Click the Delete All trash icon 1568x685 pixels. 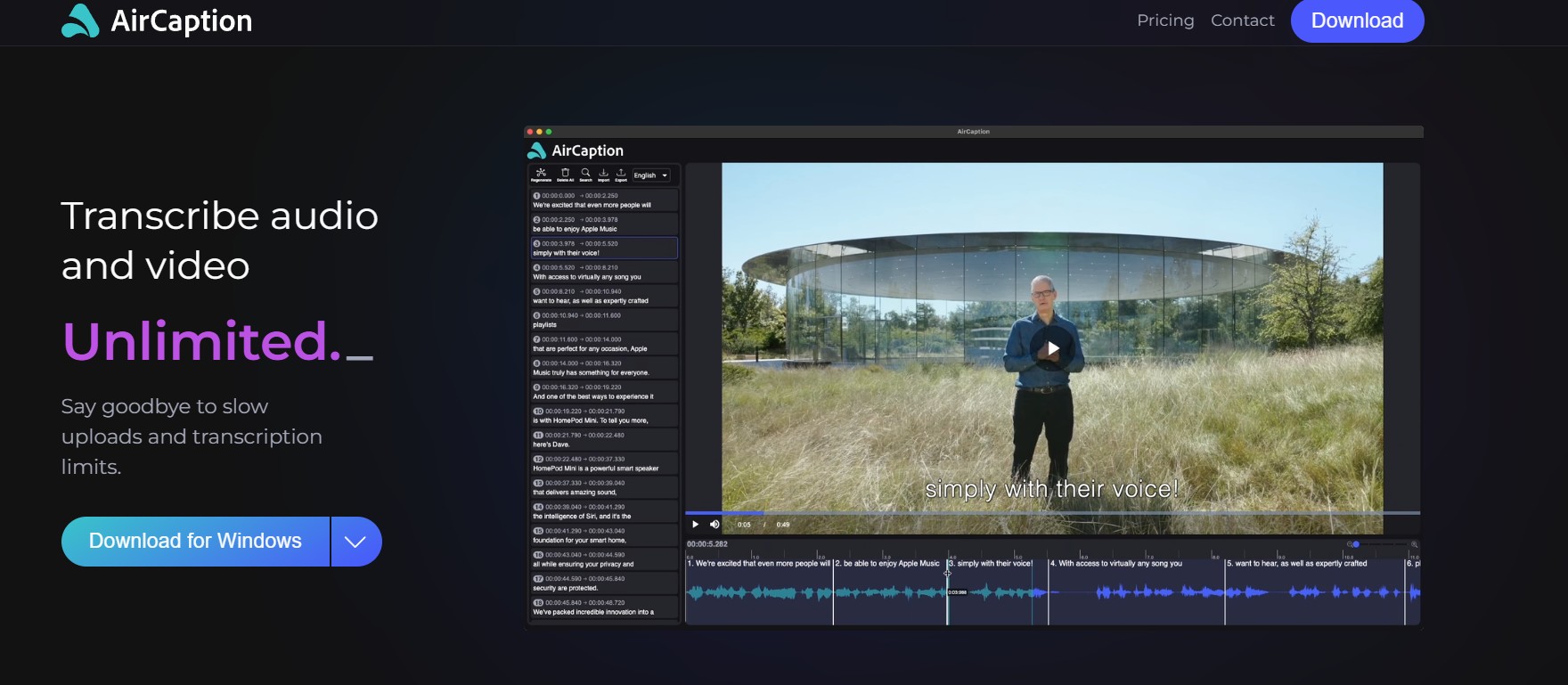pyautogui.click(x=565, y=175)
